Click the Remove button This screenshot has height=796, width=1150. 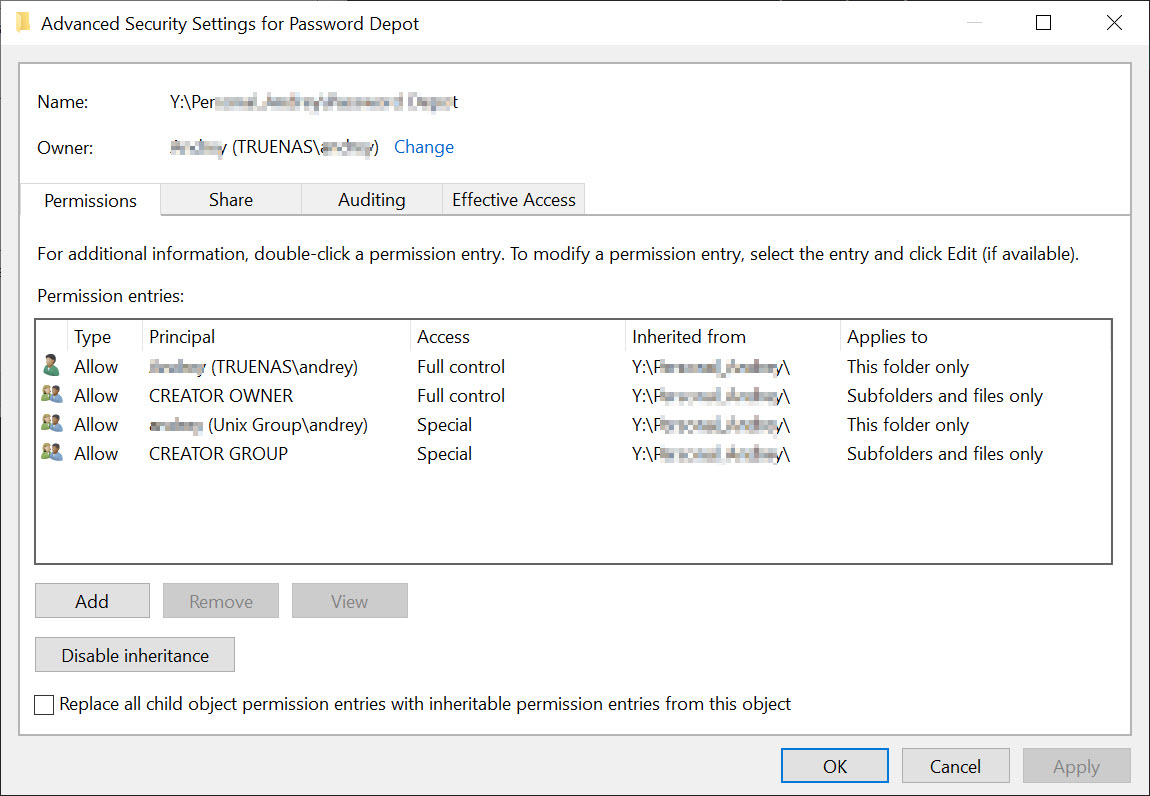click(221, 601)
